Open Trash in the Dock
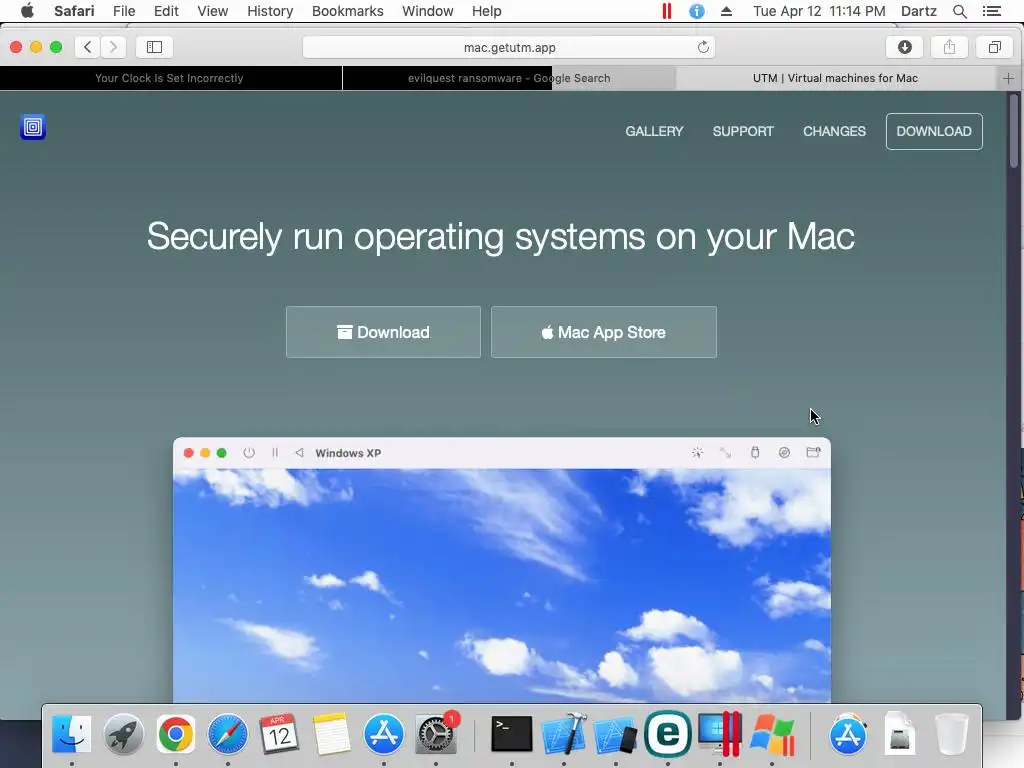Viewport: 1024px width, 768px height. [952, 734]
